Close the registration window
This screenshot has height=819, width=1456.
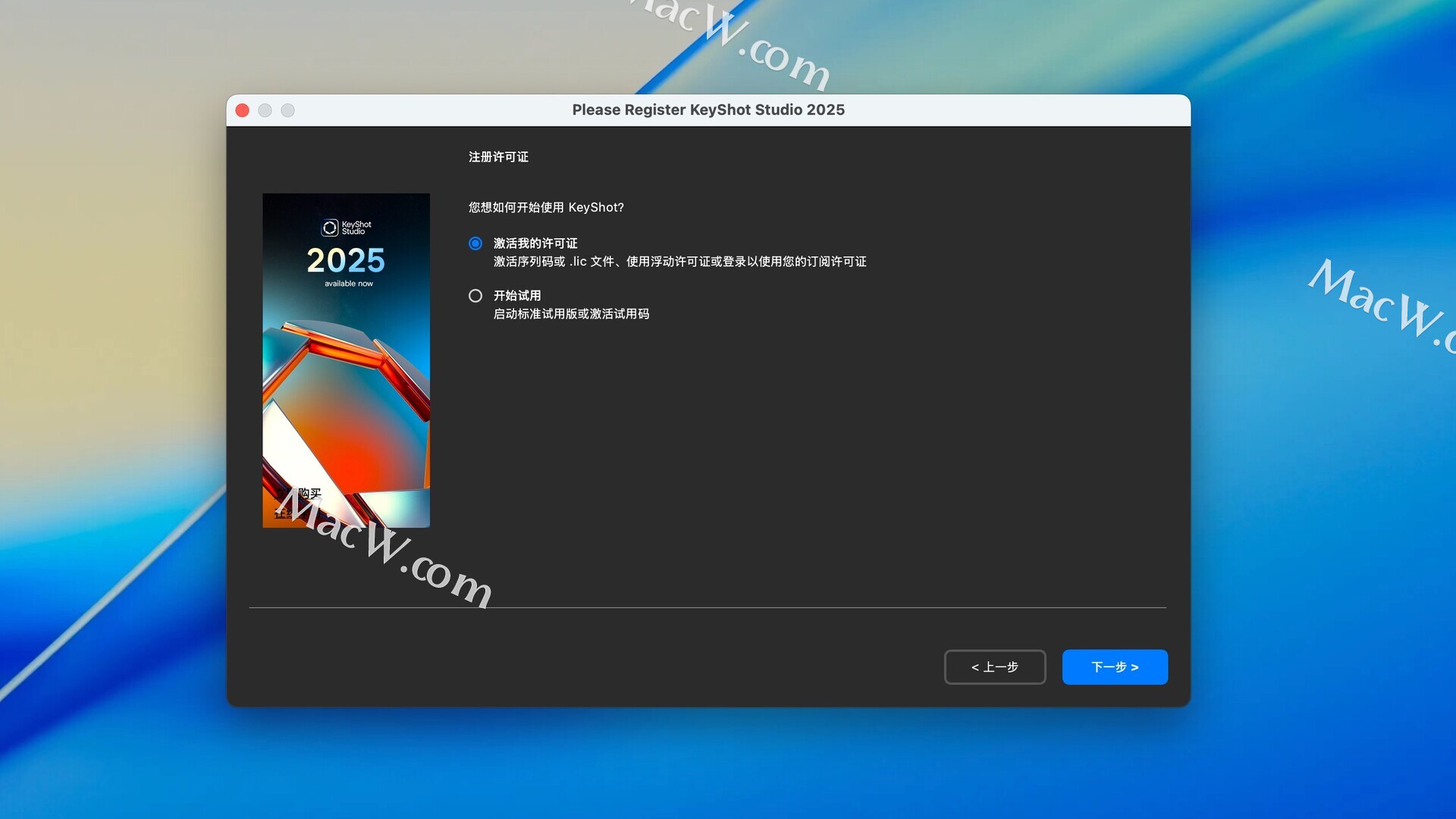click(243, 111)
